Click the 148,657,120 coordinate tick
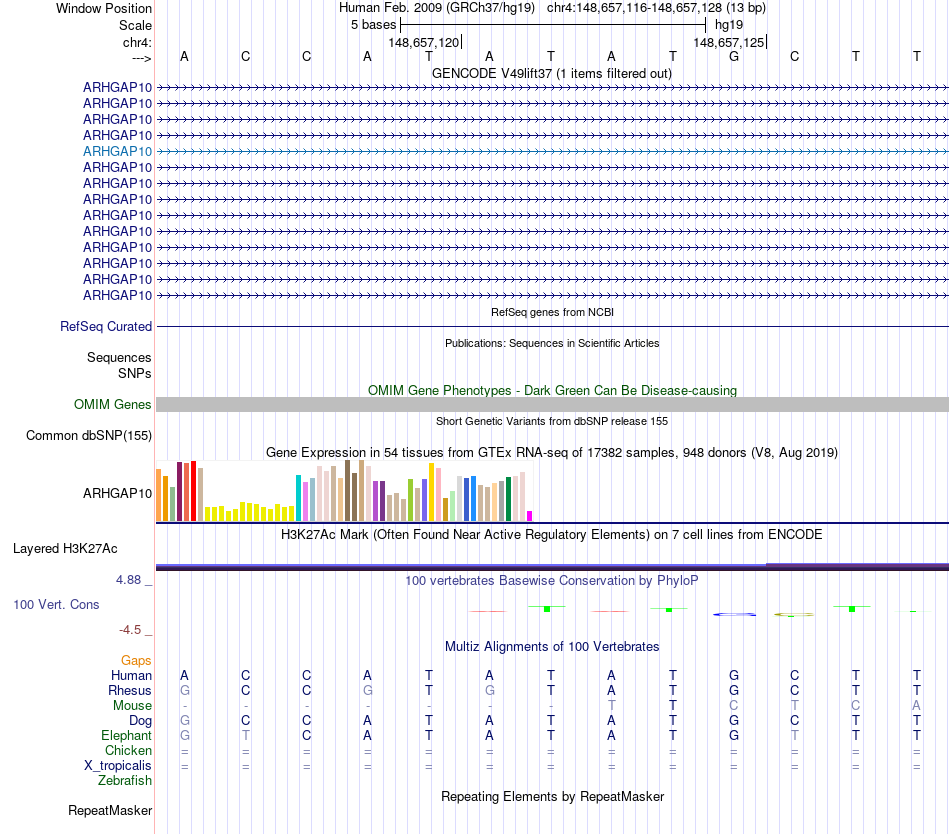This screenshot has width=950, height=834. (424, 42)
